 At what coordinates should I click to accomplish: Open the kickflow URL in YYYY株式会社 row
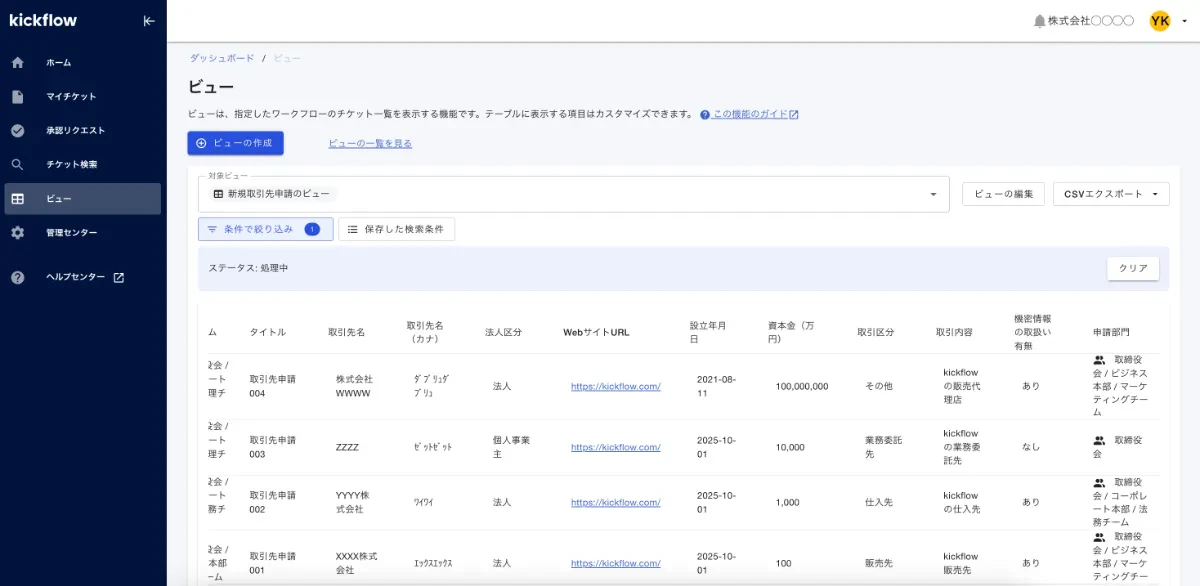coord(616,502)
